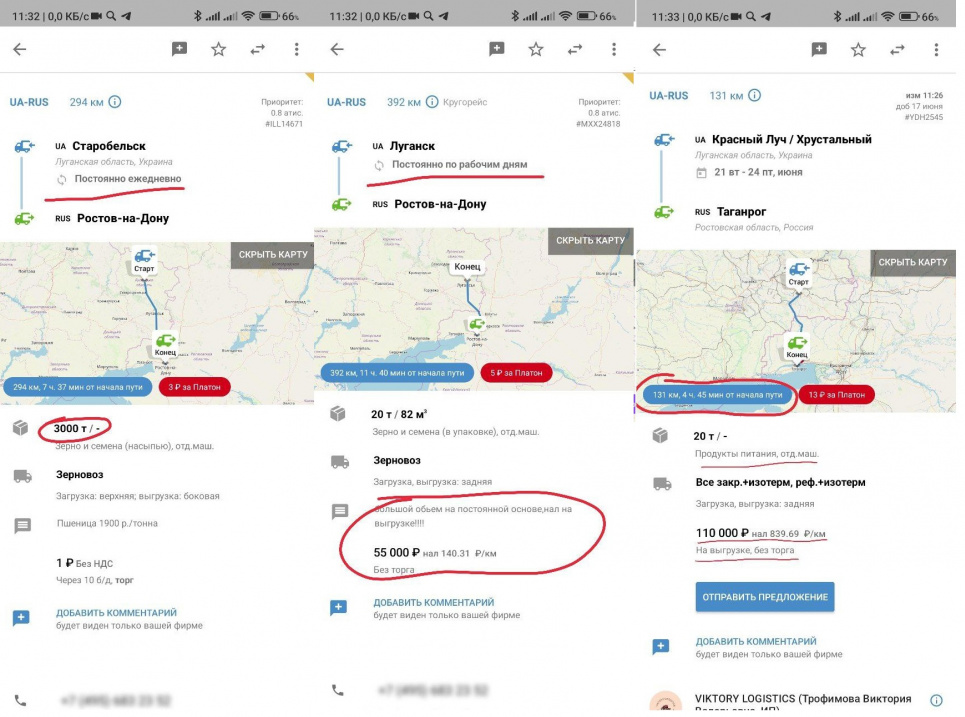Tap the phone icon in Старобельск listing

pyautogui.click(x=21, y=700)
